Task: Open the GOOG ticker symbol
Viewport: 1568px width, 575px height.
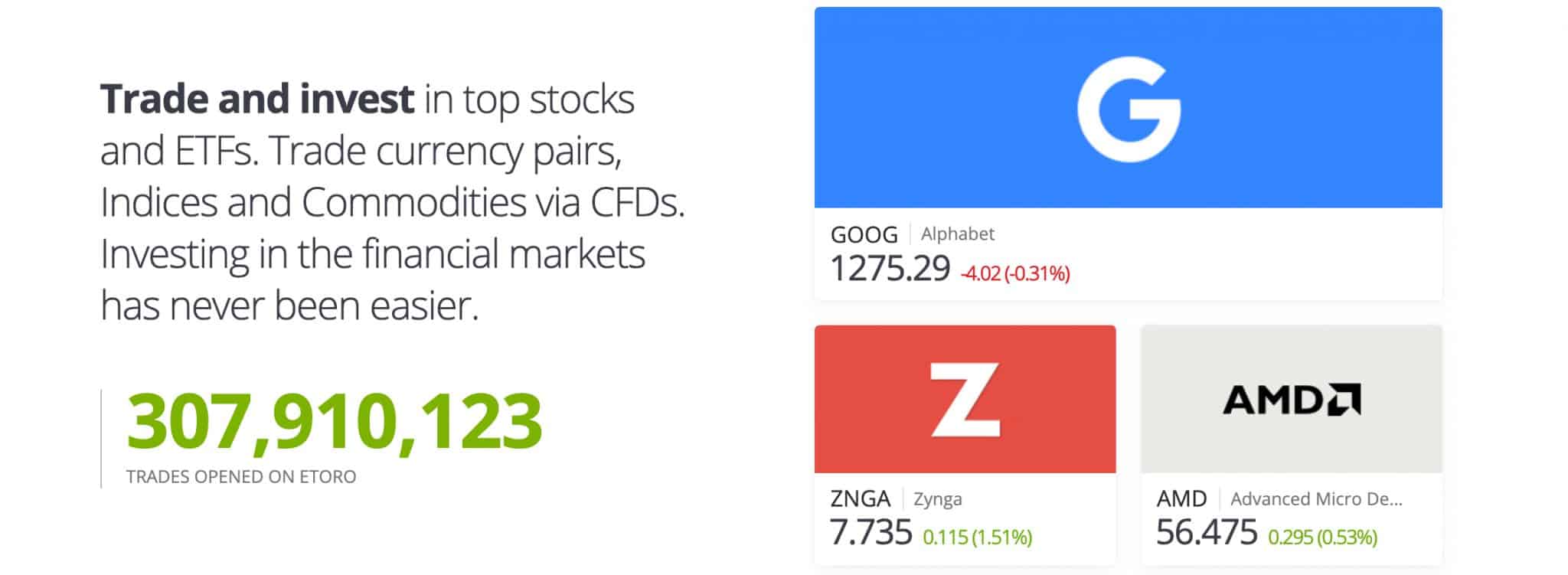Action: 864,234
